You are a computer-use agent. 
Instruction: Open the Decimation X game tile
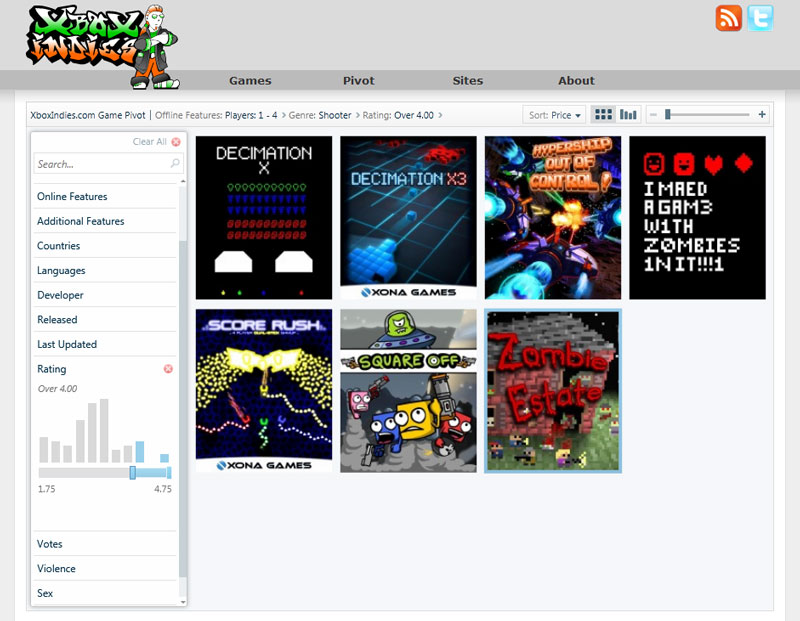[x=264, y=217]
